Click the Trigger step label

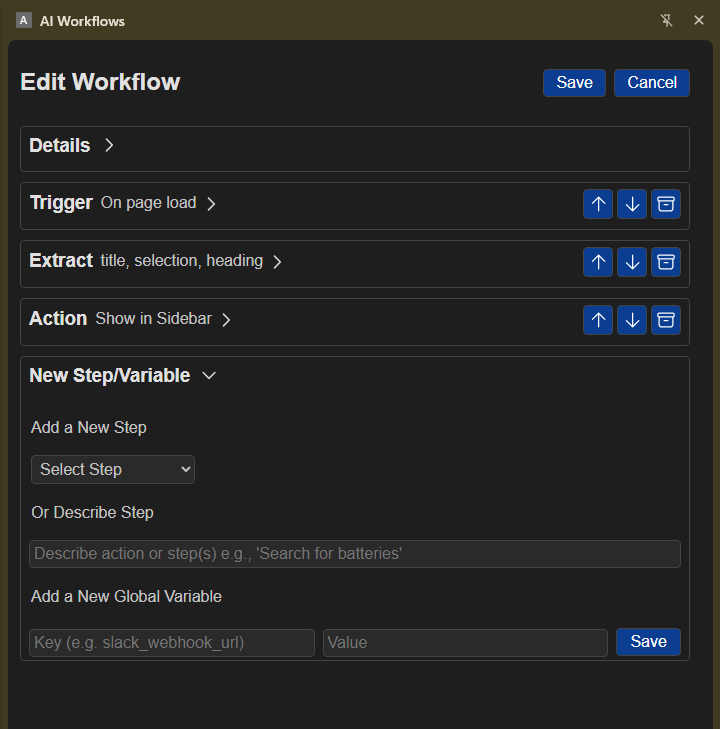(61, 203)
